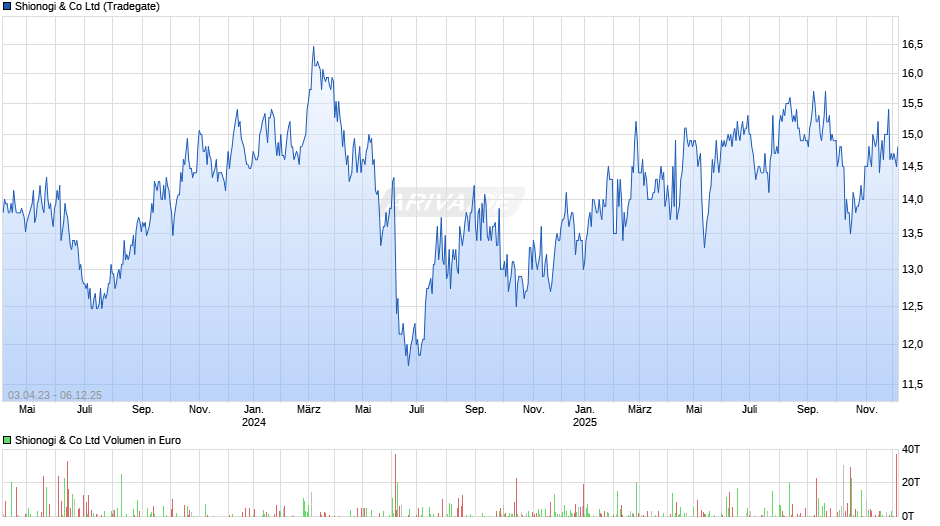Viewport: 940px width, 526px height.
Task: Click the 0T volume axis label
Action: (908, 516)
